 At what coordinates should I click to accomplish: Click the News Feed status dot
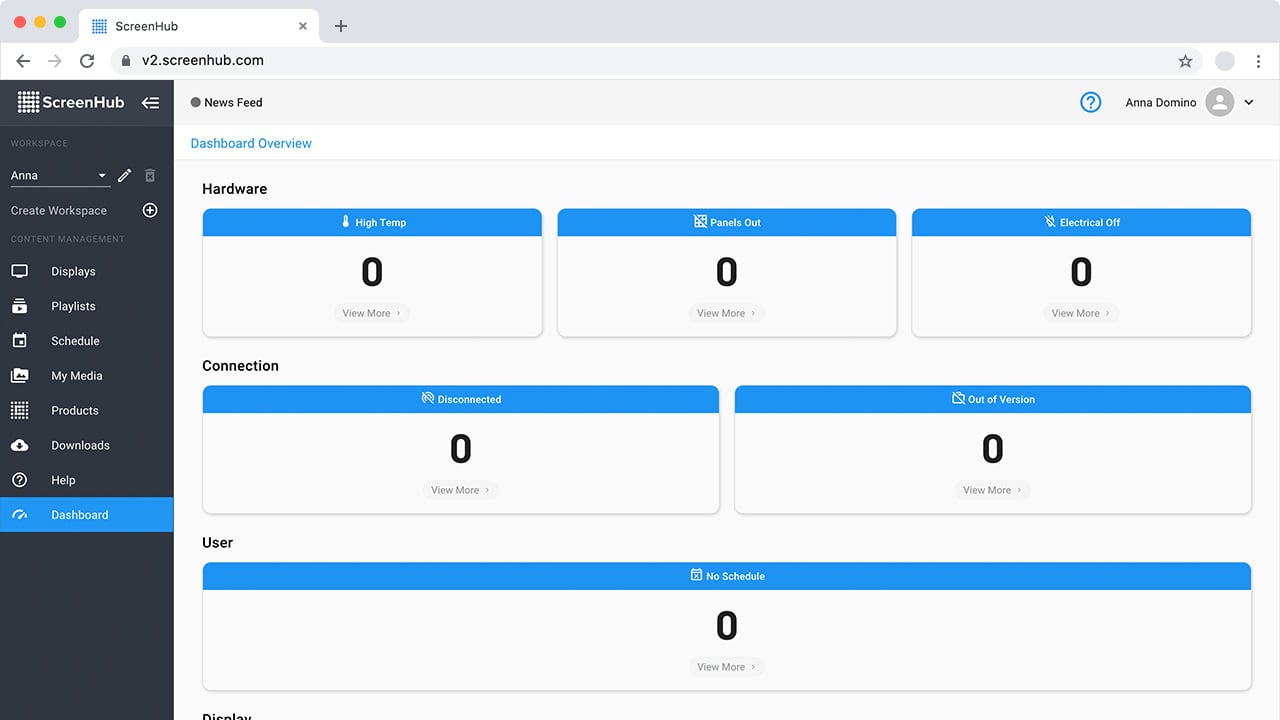195,102
